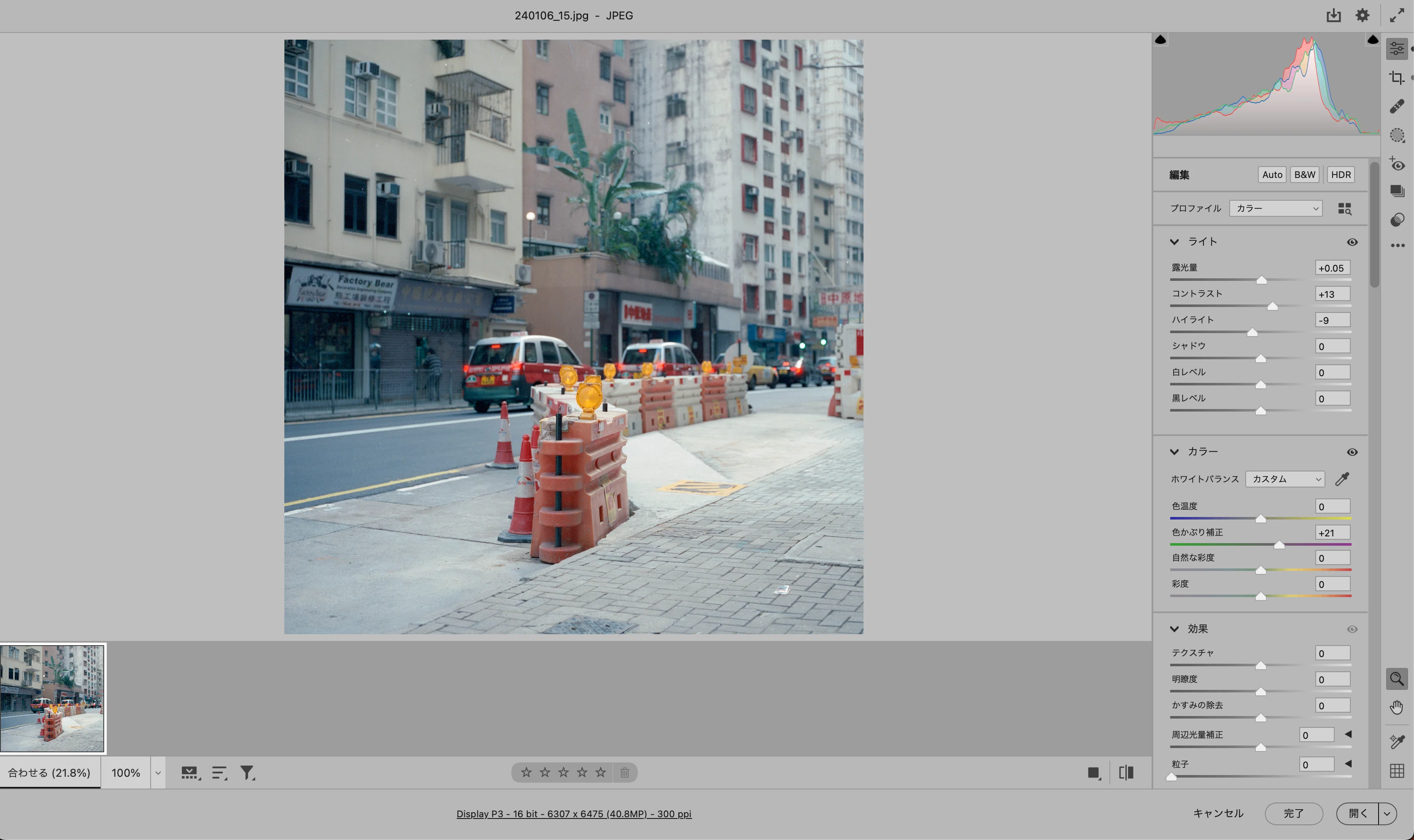The height and width of the screenshot is (840, 1414).
Task: Toggle the grid overlay icon
Action: tap(1396, 770)
